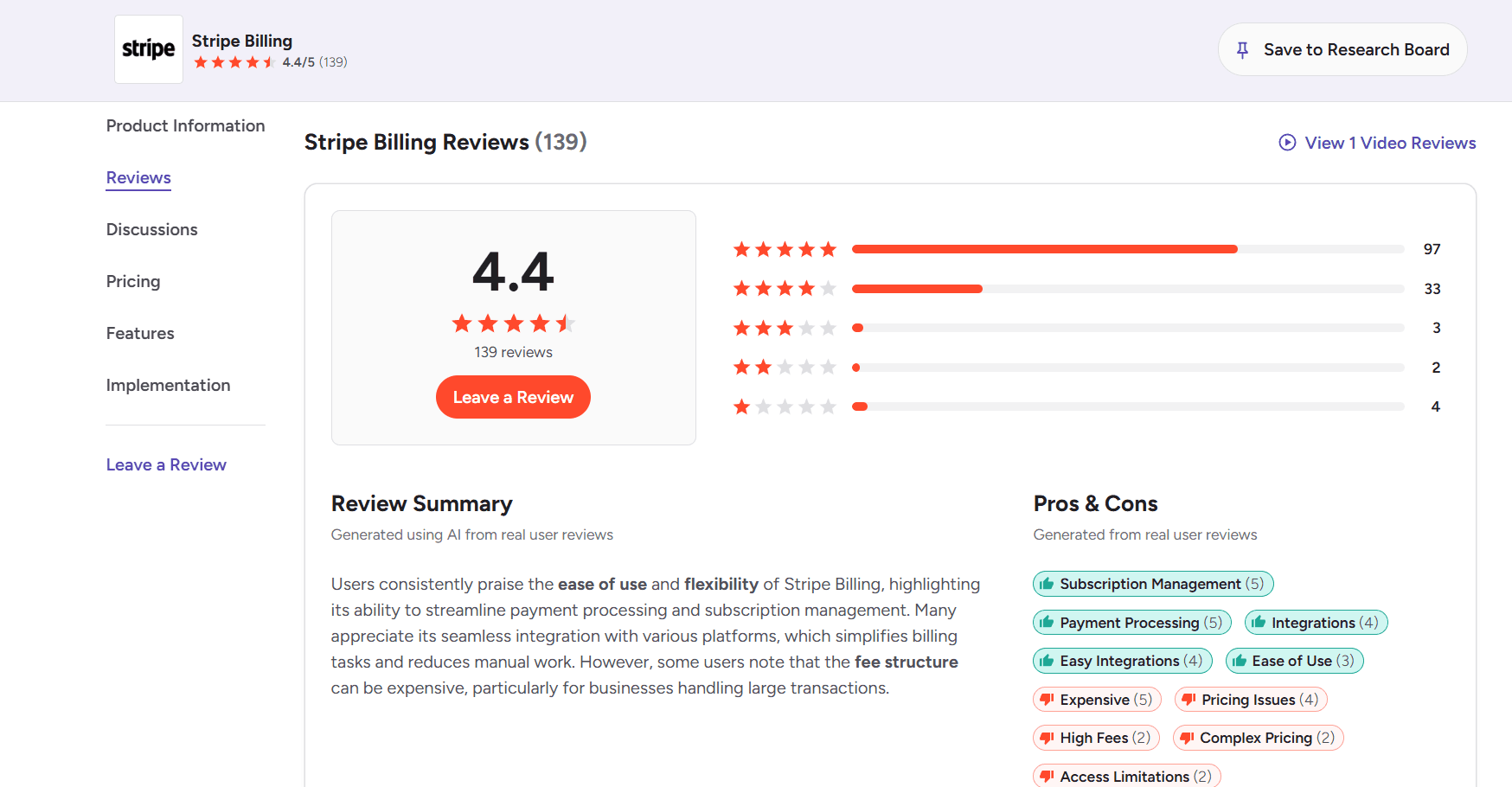Image resolution: width=1512 pixels, height=787 pixels.
Task: Click the bold flexibility word in summary
Action: tap(721, 584)
